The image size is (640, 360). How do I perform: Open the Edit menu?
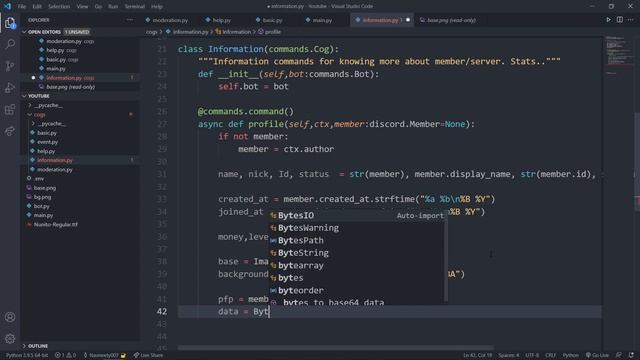click(37, 7)
